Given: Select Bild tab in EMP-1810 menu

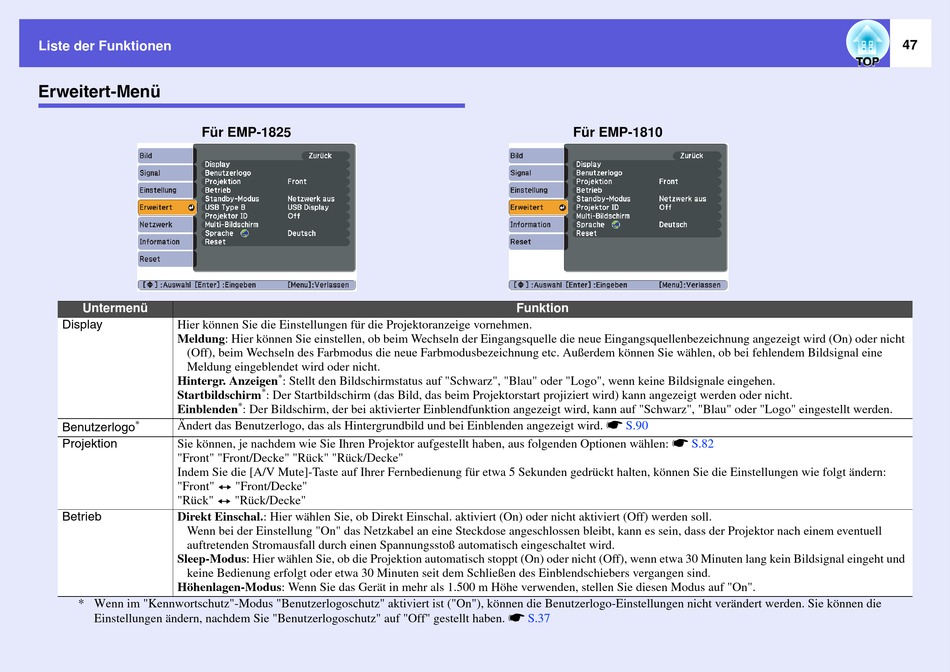Looking at the screenshot, I should click(536, 156).
